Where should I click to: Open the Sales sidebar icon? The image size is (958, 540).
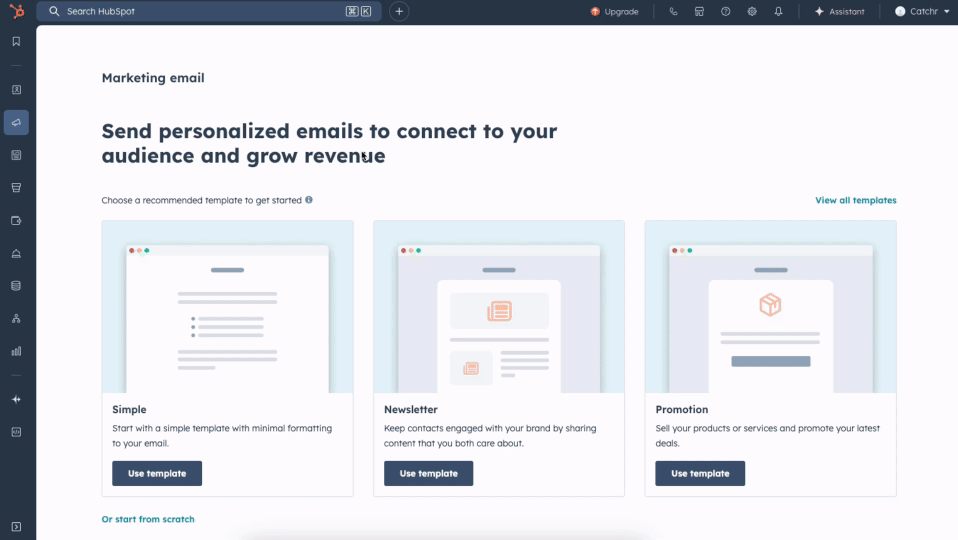pos(16,188)
